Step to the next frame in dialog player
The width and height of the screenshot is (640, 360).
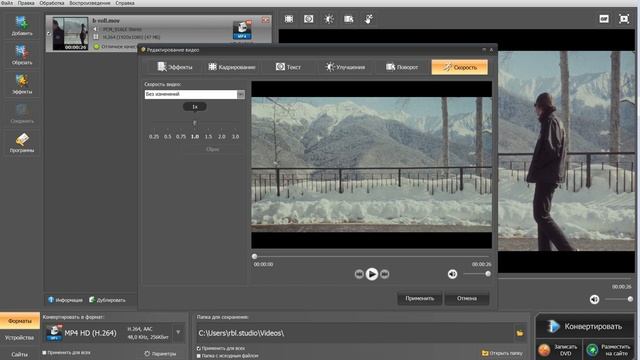point(384,274)
